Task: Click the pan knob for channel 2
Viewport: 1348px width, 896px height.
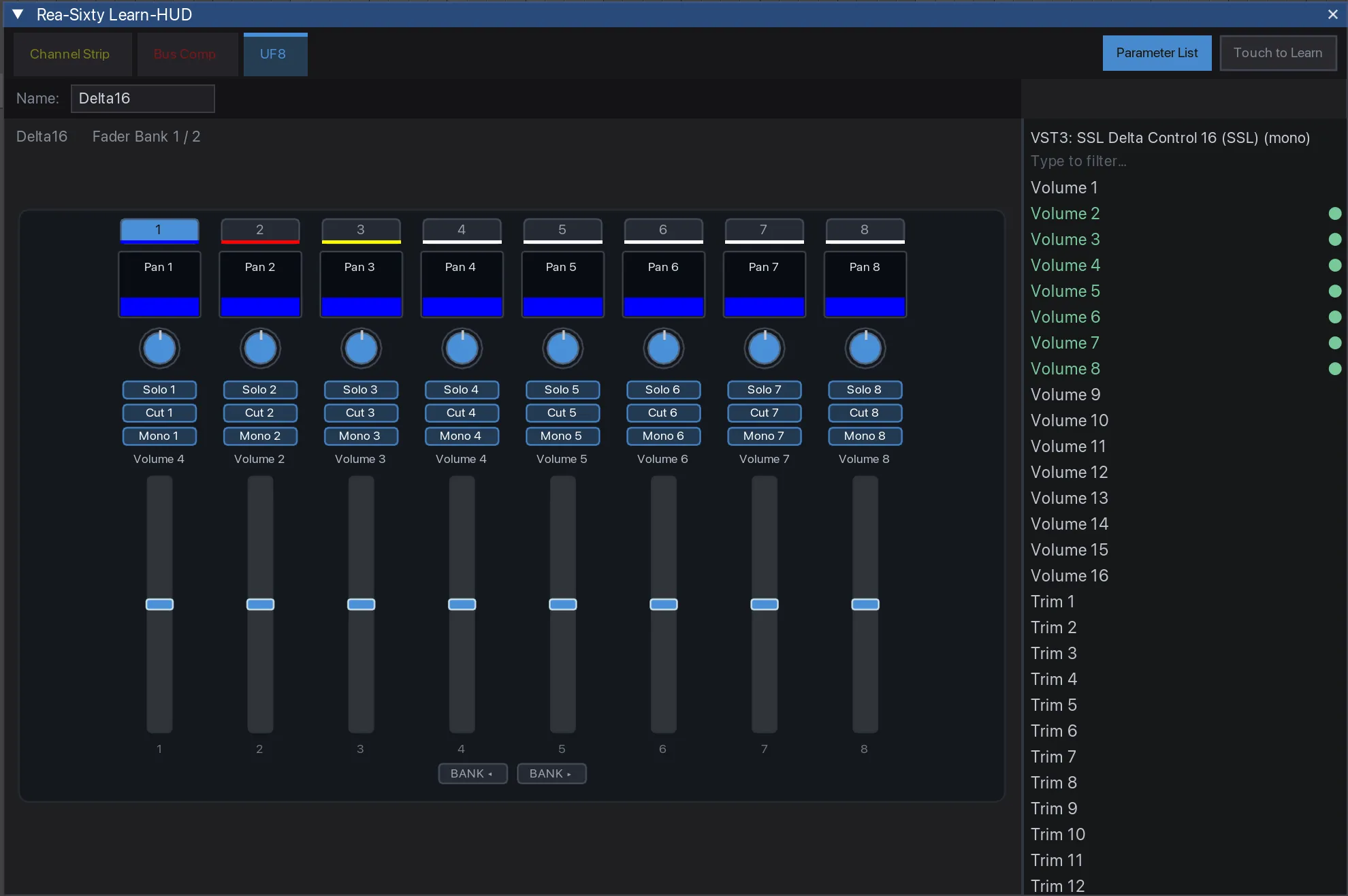Action: 261,349
